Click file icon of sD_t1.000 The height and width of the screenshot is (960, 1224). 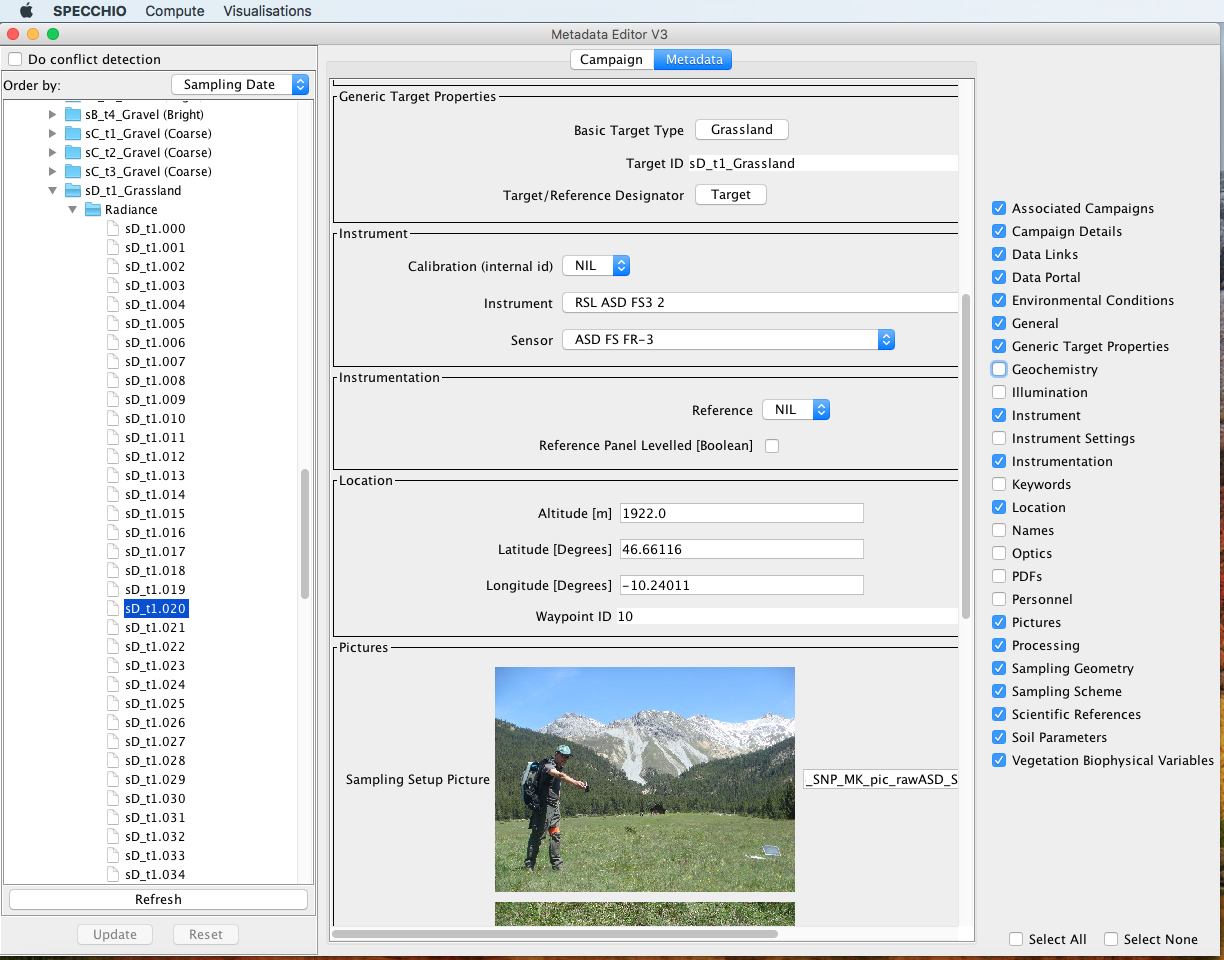[x=113, y=228]
